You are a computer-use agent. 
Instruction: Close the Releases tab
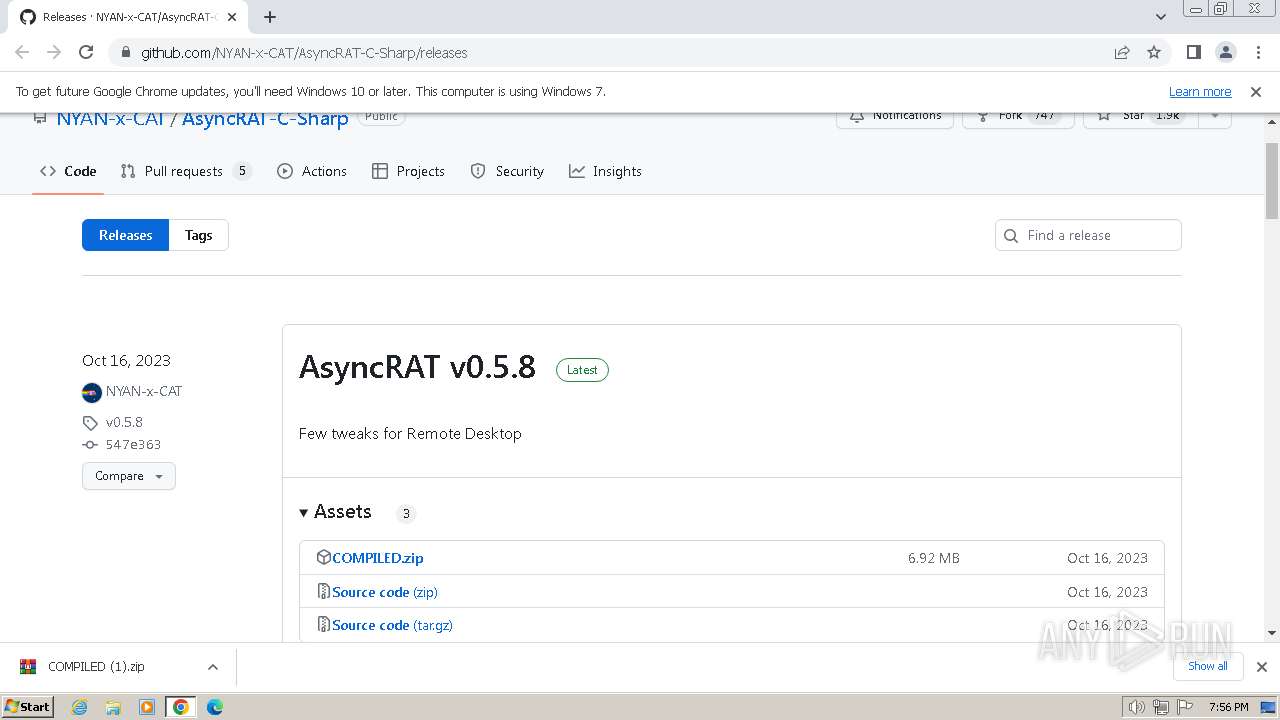click(232, 17)
